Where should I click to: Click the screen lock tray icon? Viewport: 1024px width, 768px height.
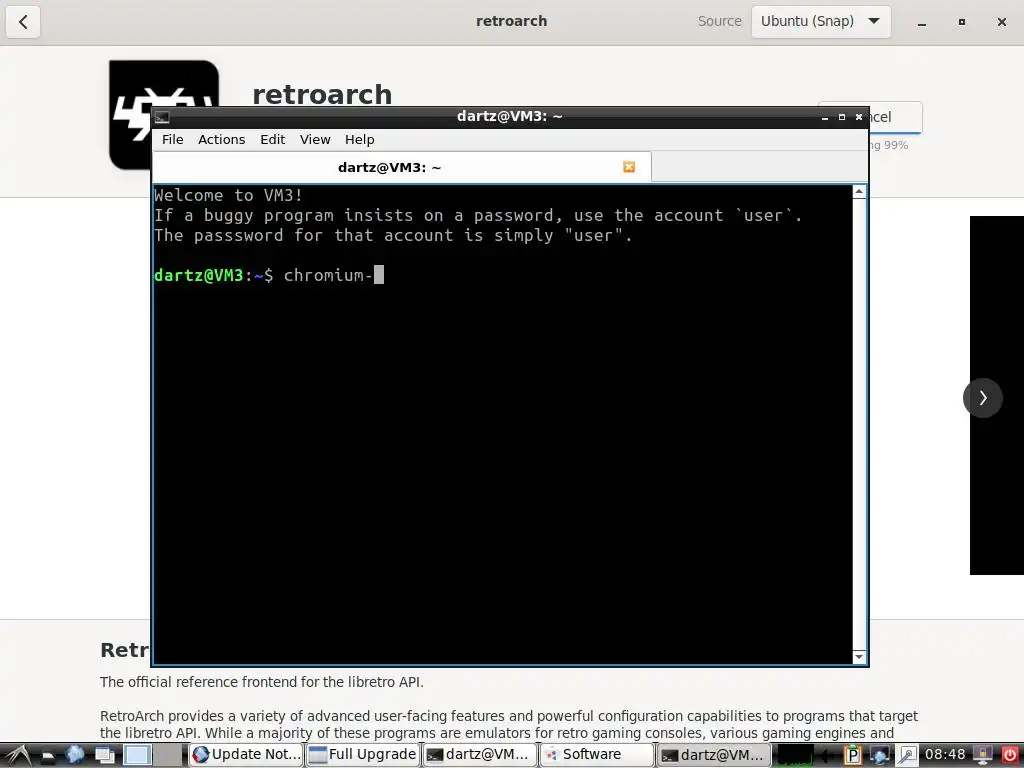[982, 755]
